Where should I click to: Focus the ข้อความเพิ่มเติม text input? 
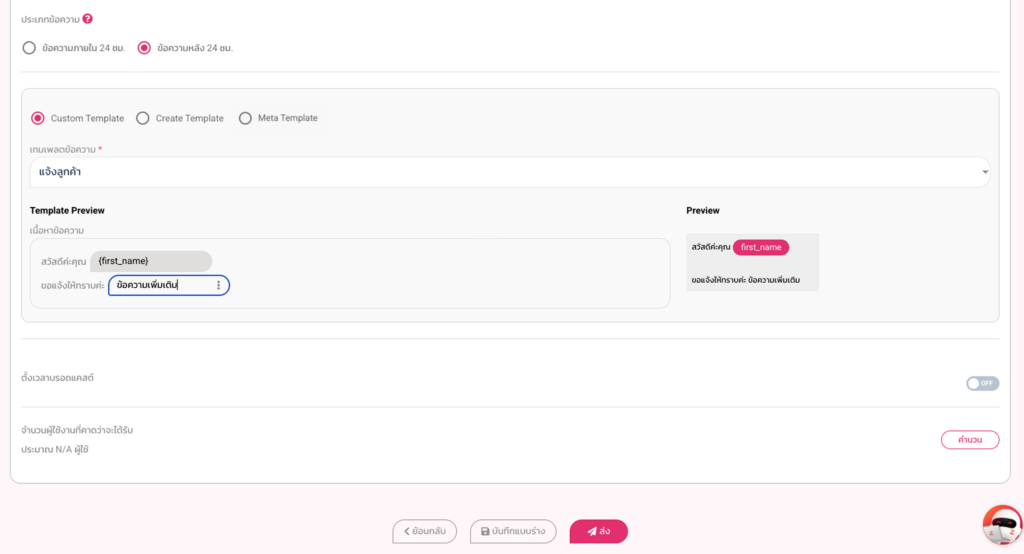point(160,285)
